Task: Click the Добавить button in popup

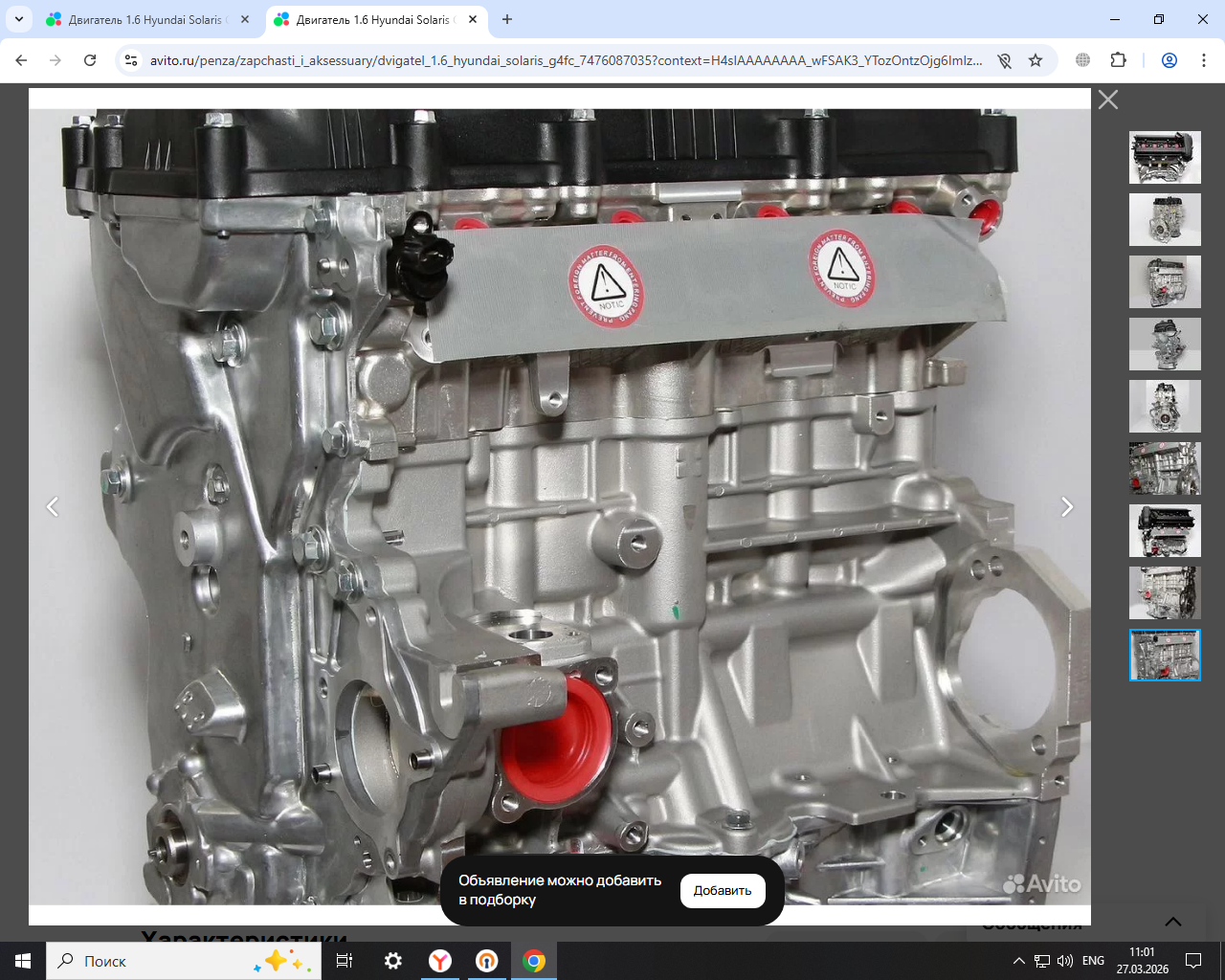Action: pyautogui.click(x=723, y=890)
